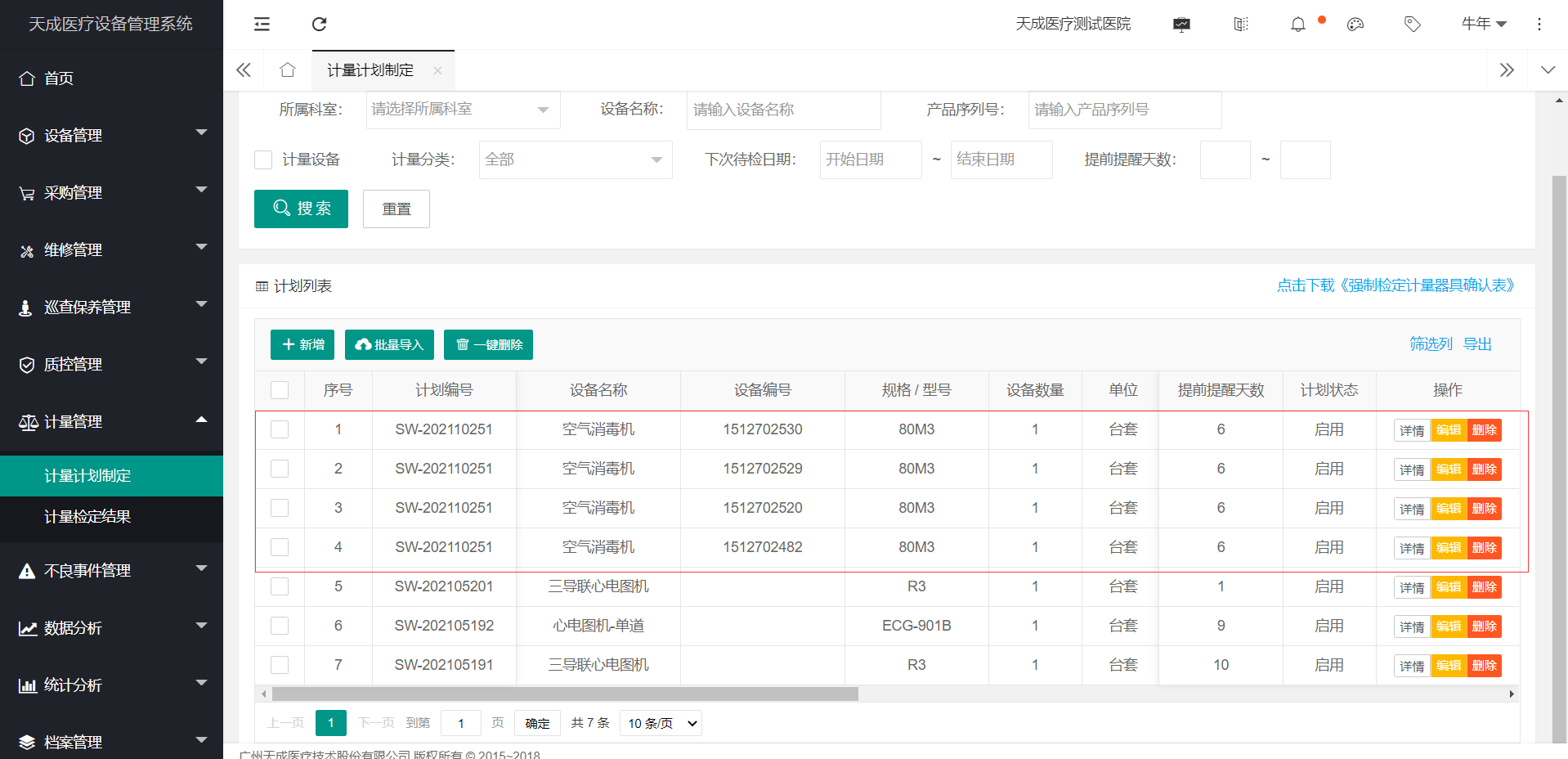This screenshot has width=1568, height=759.
Task: Check row 5 SW-202105201
Action: coord(280,586)
